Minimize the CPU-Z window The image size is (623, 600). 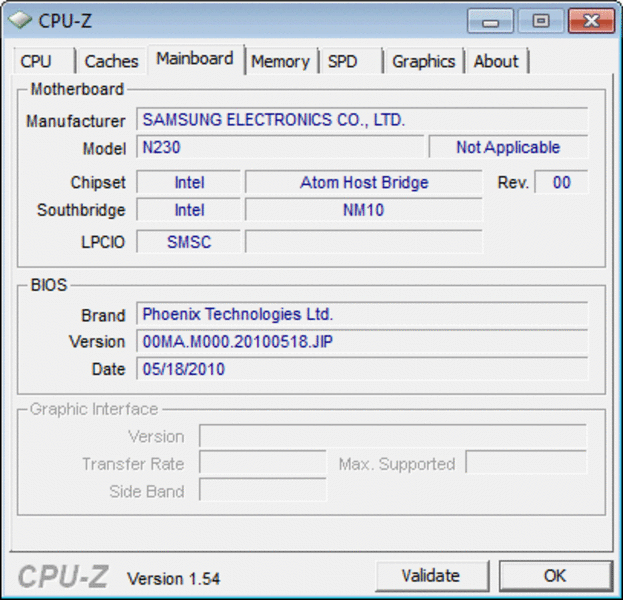click(490, 21)
